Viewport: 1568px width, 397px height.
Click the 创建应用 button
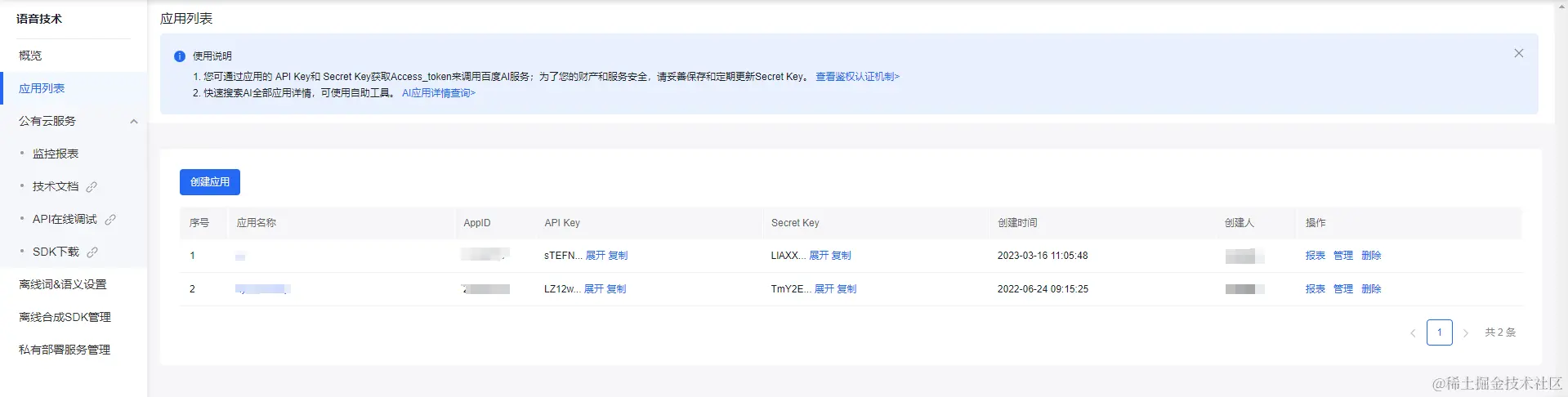click(x=210, y=182)
